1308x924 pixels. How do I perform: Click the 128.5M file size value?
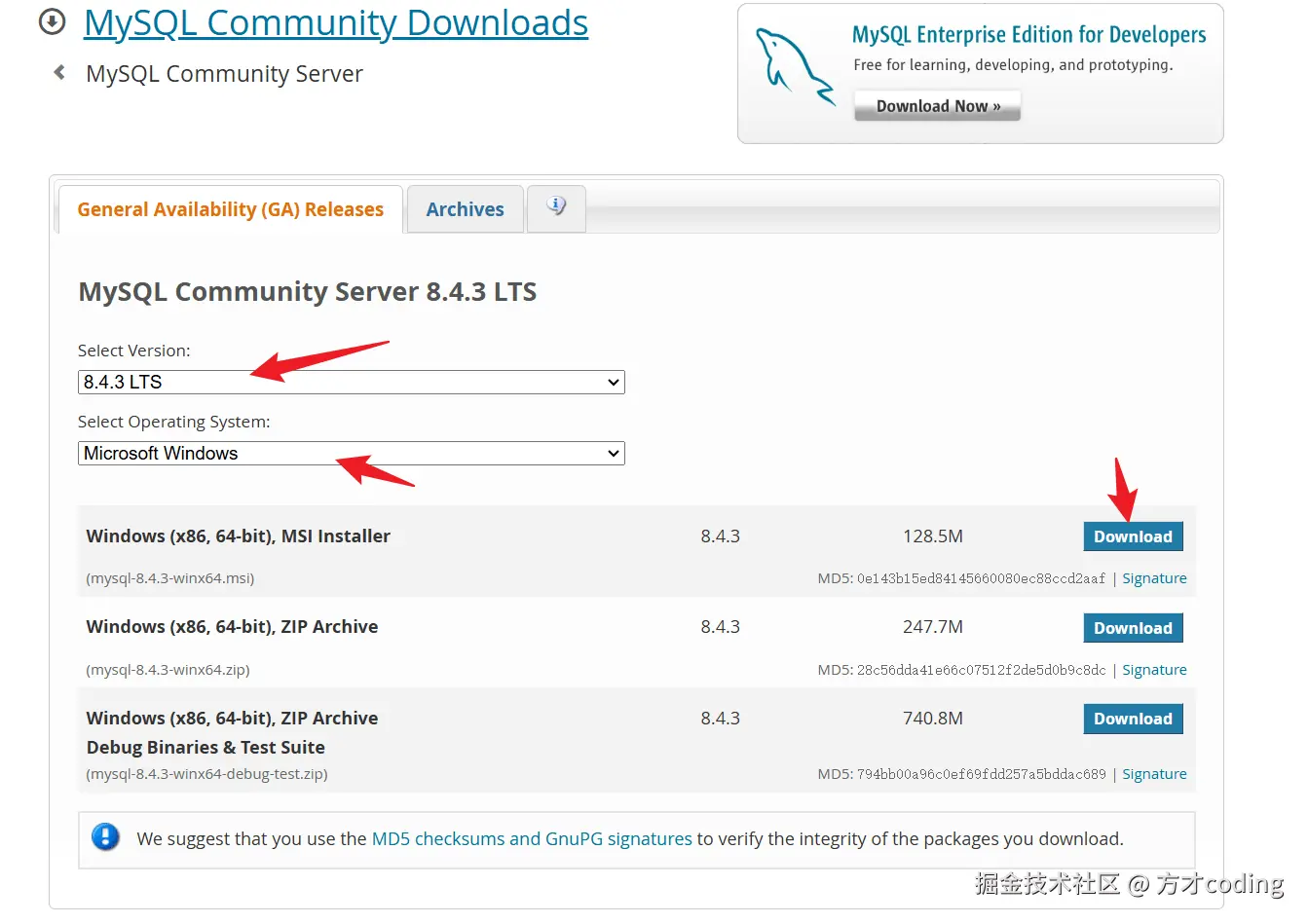point(933,536)
